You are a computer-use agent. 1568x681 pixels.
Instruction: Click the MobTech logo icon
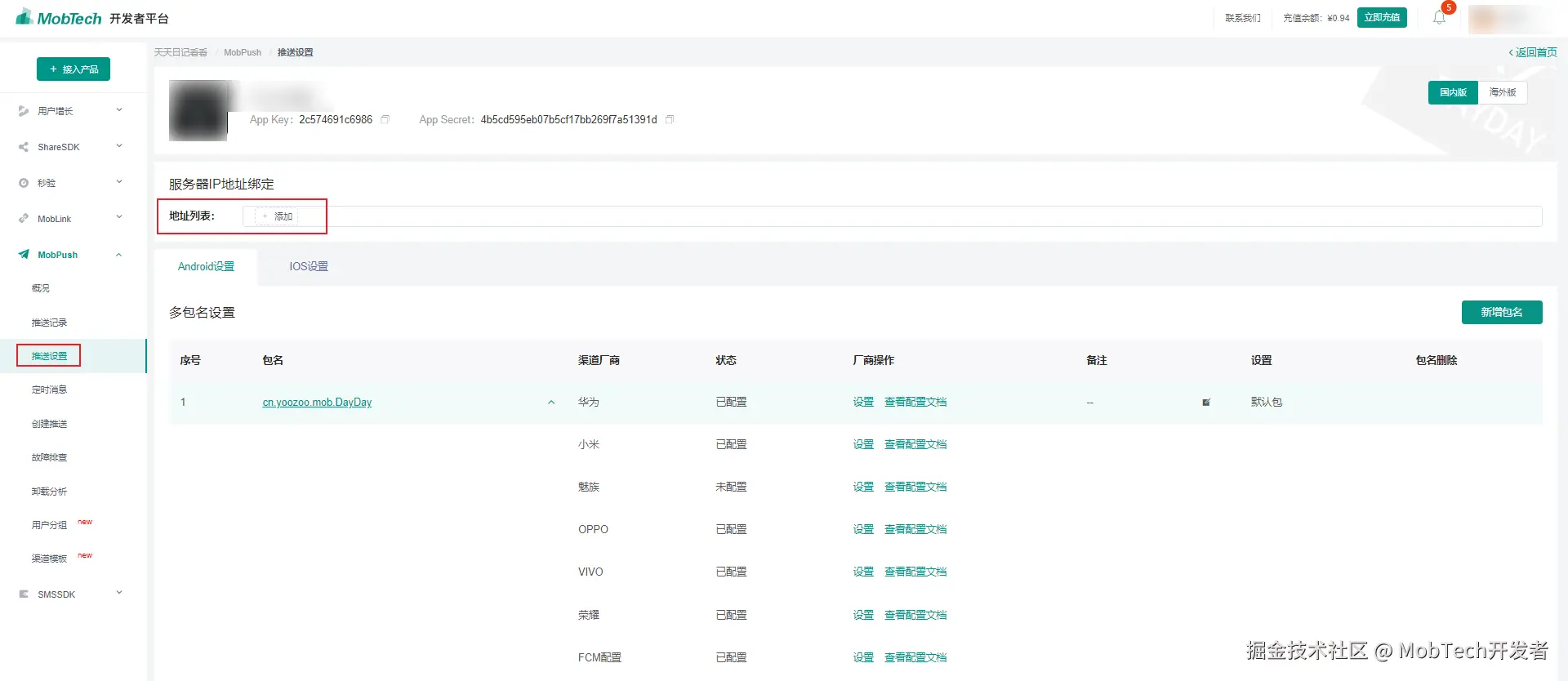(24, 16)
